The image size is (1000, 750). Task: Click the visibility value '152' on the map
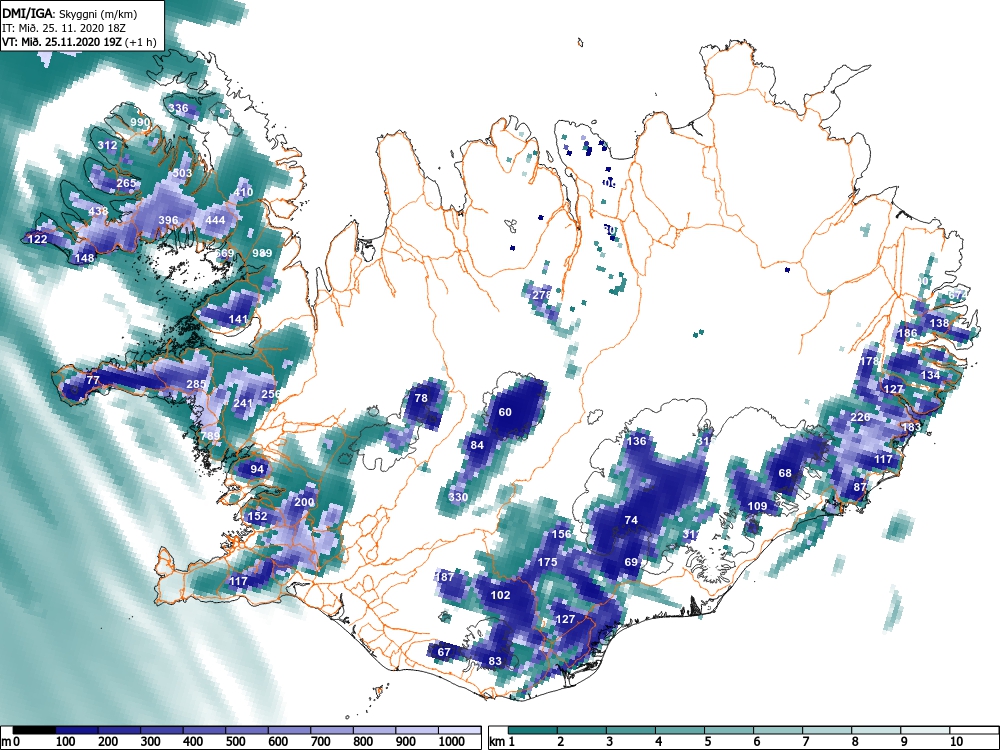click(257, 517)
